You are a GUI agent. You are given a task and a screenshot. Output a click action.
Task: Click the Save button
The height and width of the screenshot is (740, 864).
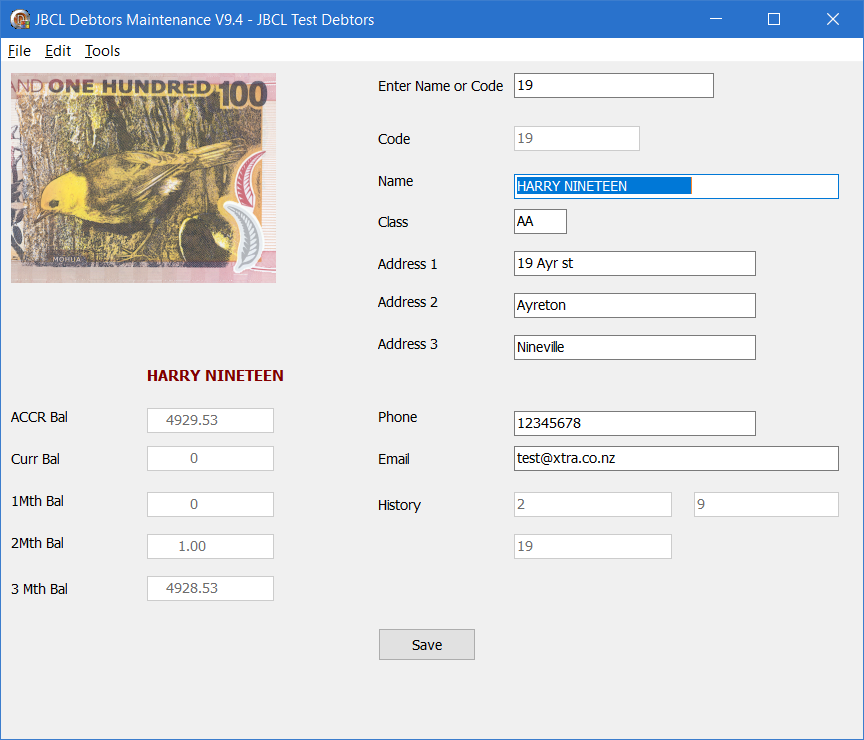tap(426, 645)
